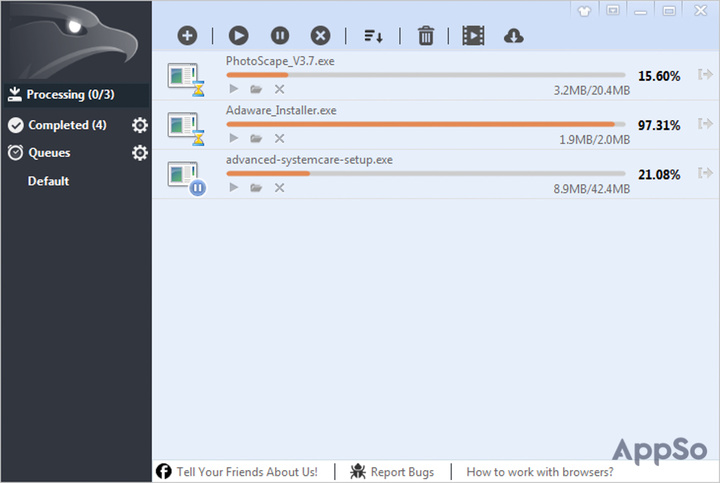The width and height of the screenshot is (720, 483).
Task: Open folder for Adaware_Installer.exe
Action: [x=256, y=138]
